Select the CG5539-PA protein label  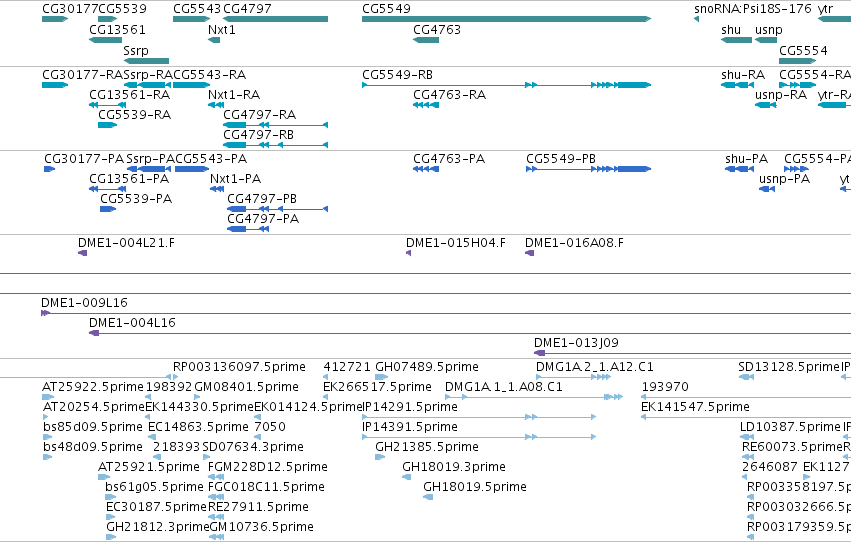point(136,199)
